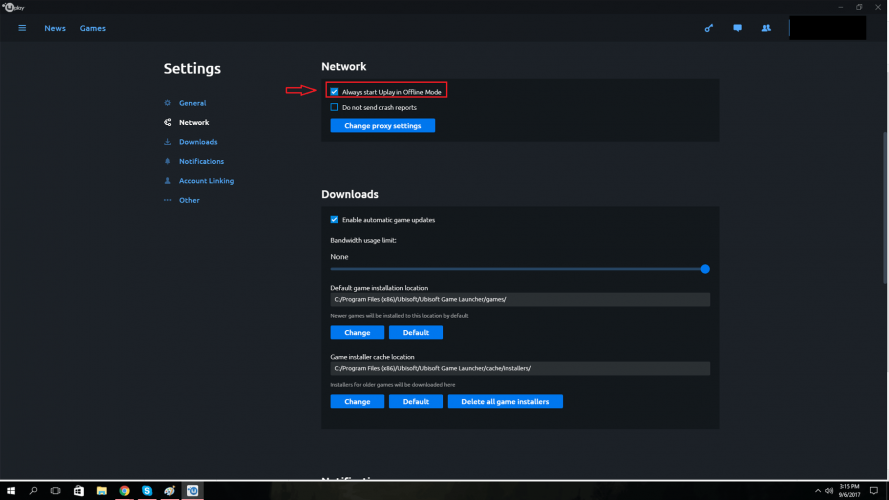
Task: Open Google Chrome from the taskbar
Action: pos(124,491)
